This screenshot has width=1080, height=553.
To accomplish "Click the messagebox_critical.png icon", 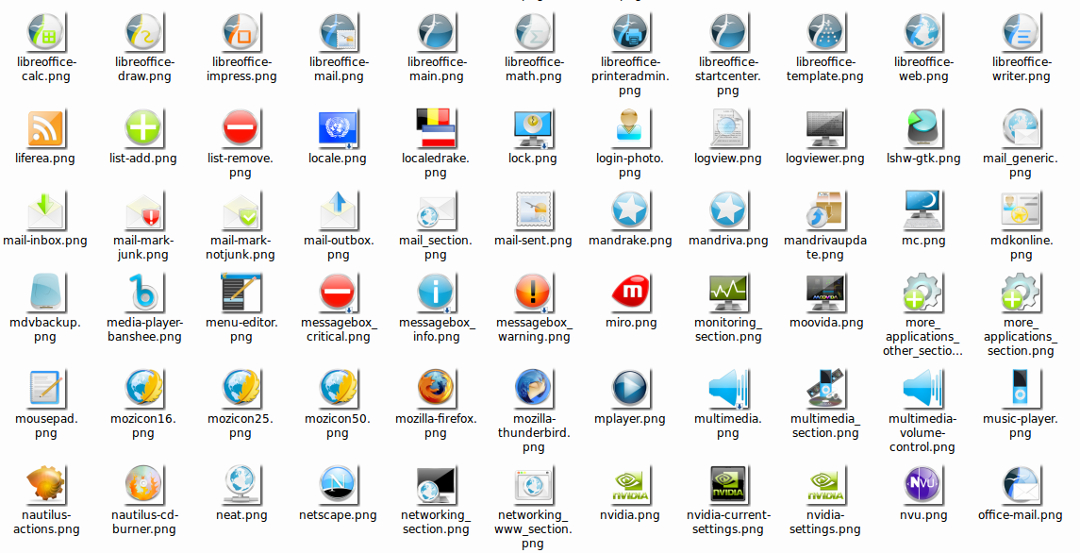I will pyautogui.click(x=338, y=293).
